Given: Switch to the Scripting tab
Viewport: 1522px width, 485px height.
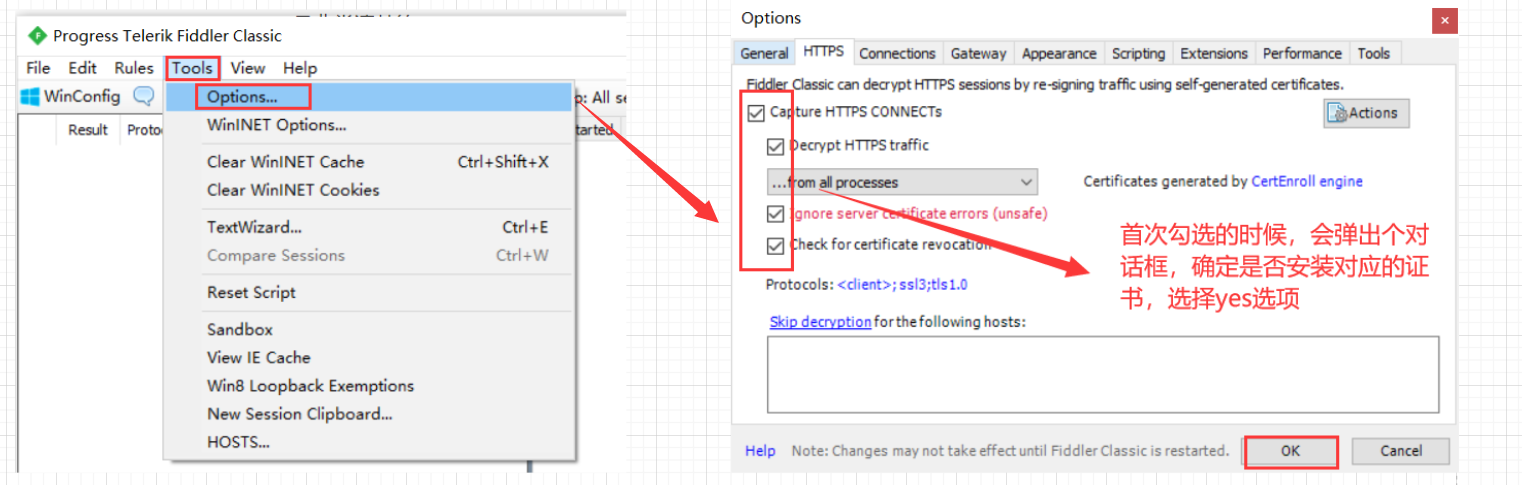Looking at the screenshot, I should [1138, 54].
